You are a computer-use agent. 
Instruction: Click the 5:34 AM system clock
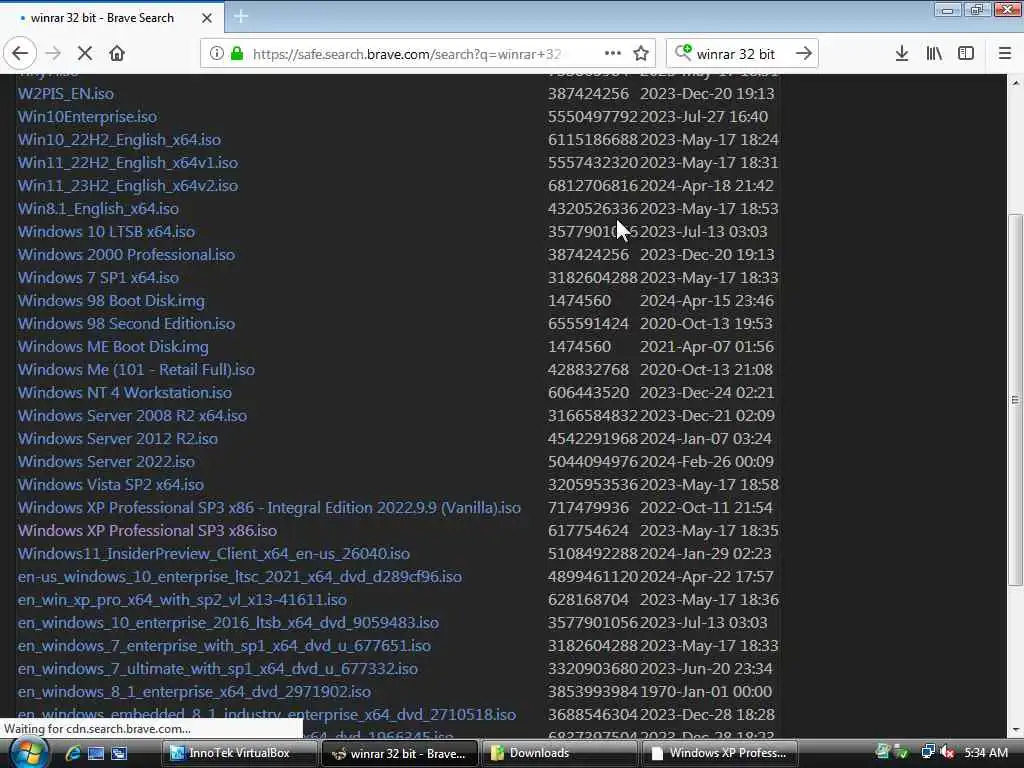986,753
